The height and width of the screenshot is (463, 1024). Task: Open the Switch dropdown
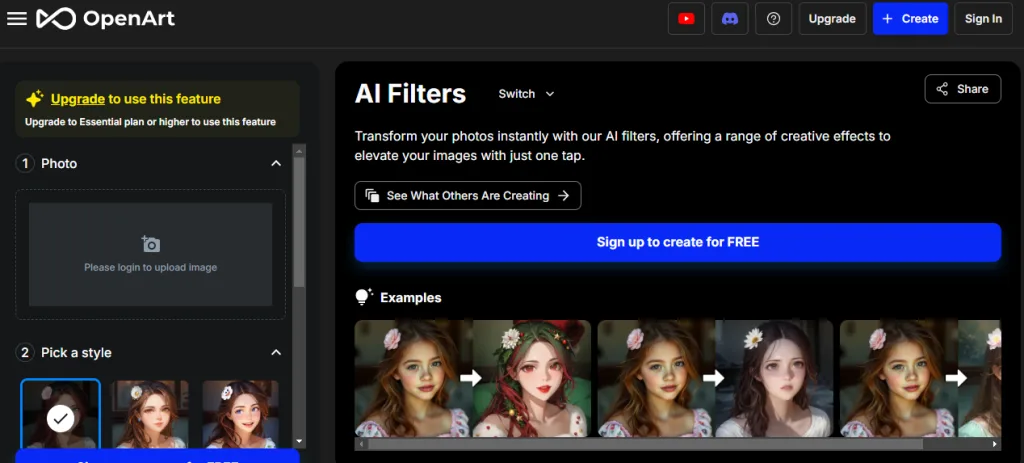526,94
